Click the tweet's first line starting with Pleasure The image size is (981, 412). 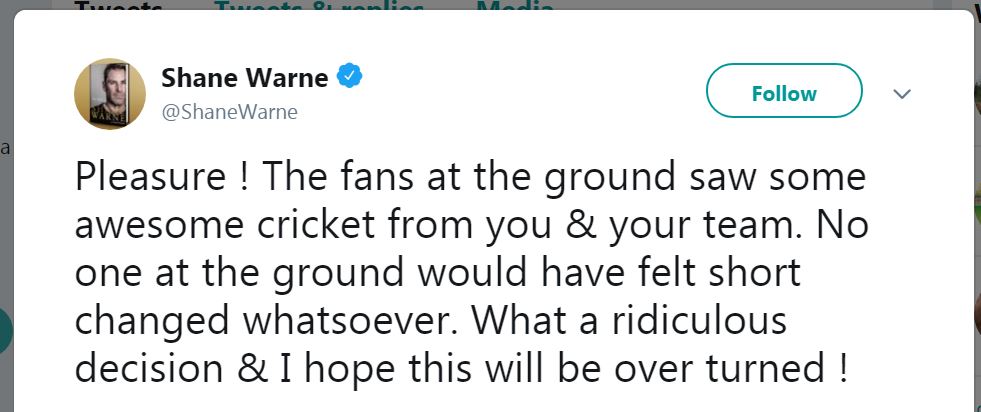pyautogui.click(x=470, y=179)
